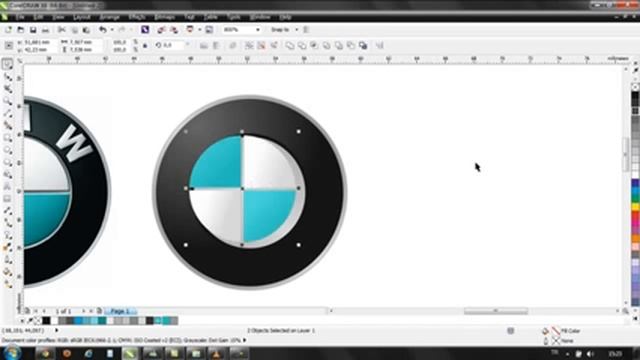Viewport: 640px width, 360px height.
Task: Expand the status bar coordinates arrow
Action: [x=57, y=330]
